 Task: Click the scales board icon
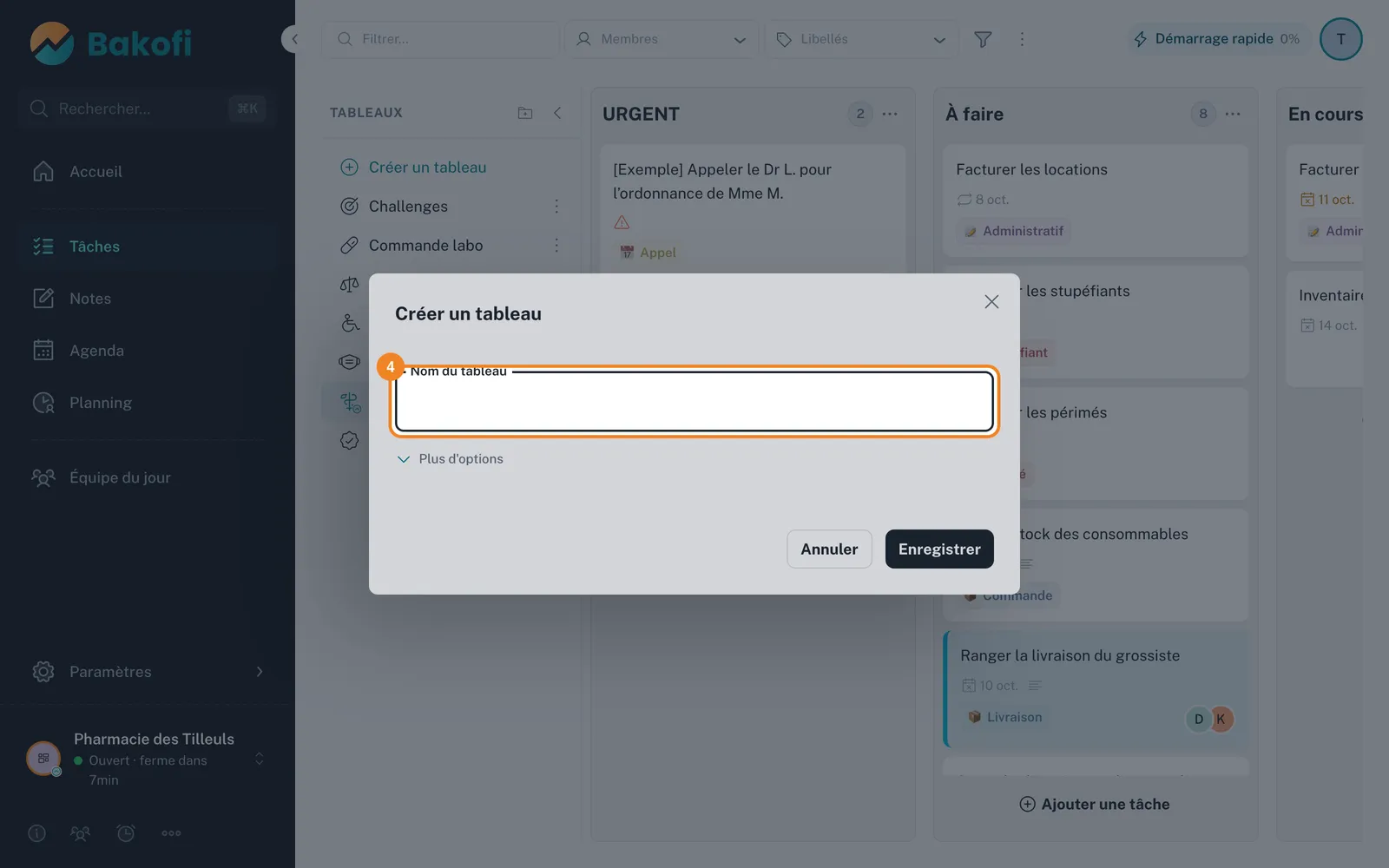(x=350, y=284)
